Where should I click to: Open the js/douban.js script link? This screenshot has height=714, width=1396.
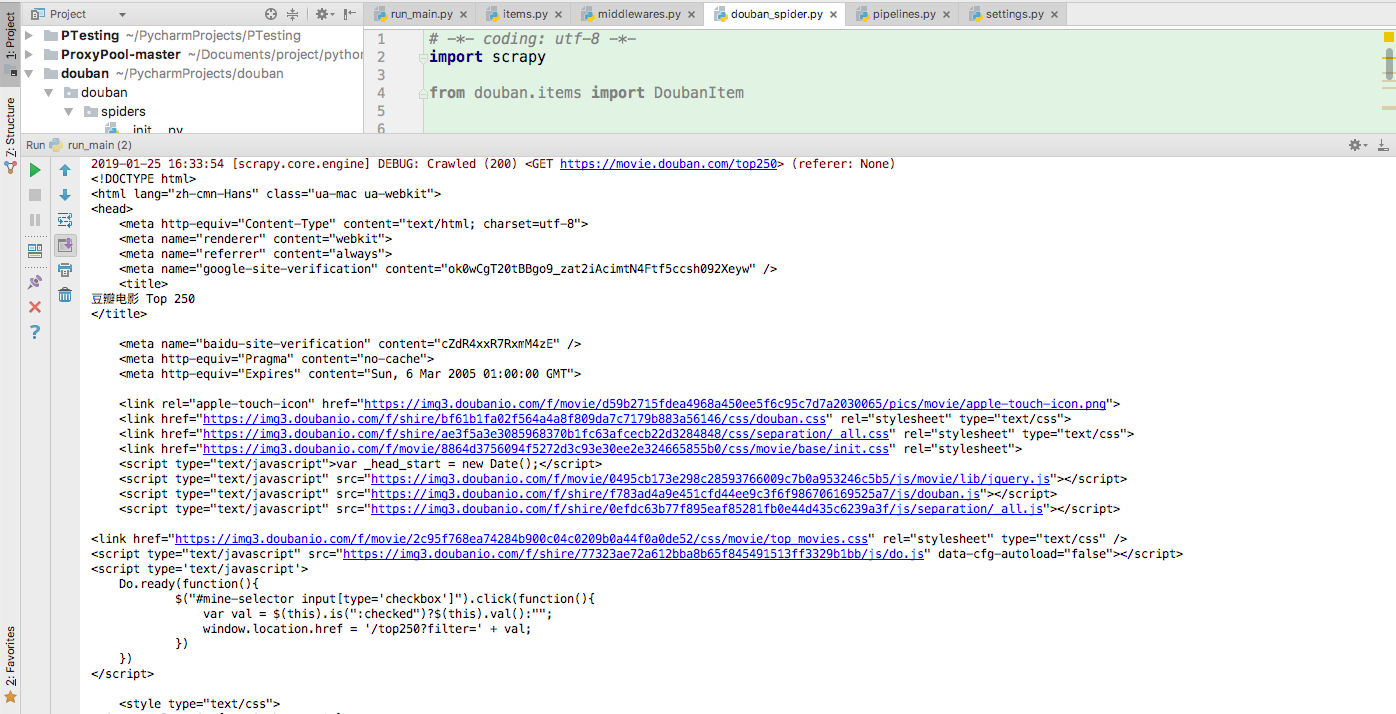676,494
